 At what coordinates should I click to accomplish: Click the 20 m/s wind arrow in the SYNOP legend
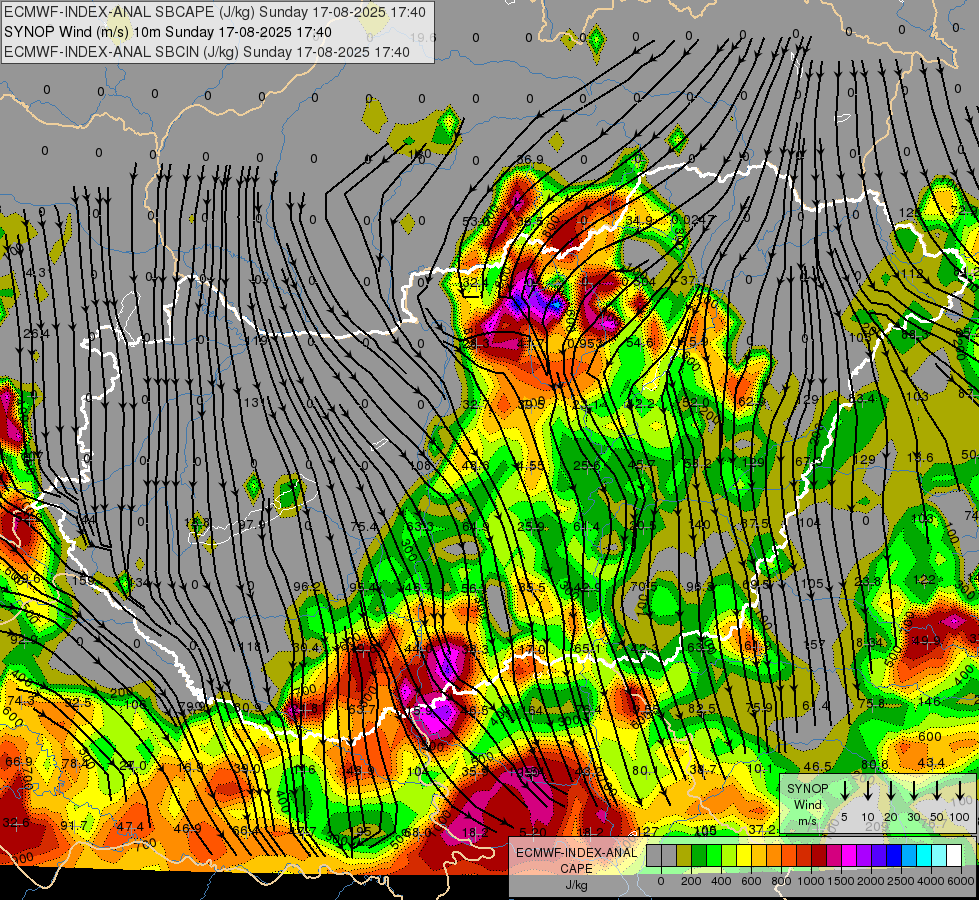point(891,790)
